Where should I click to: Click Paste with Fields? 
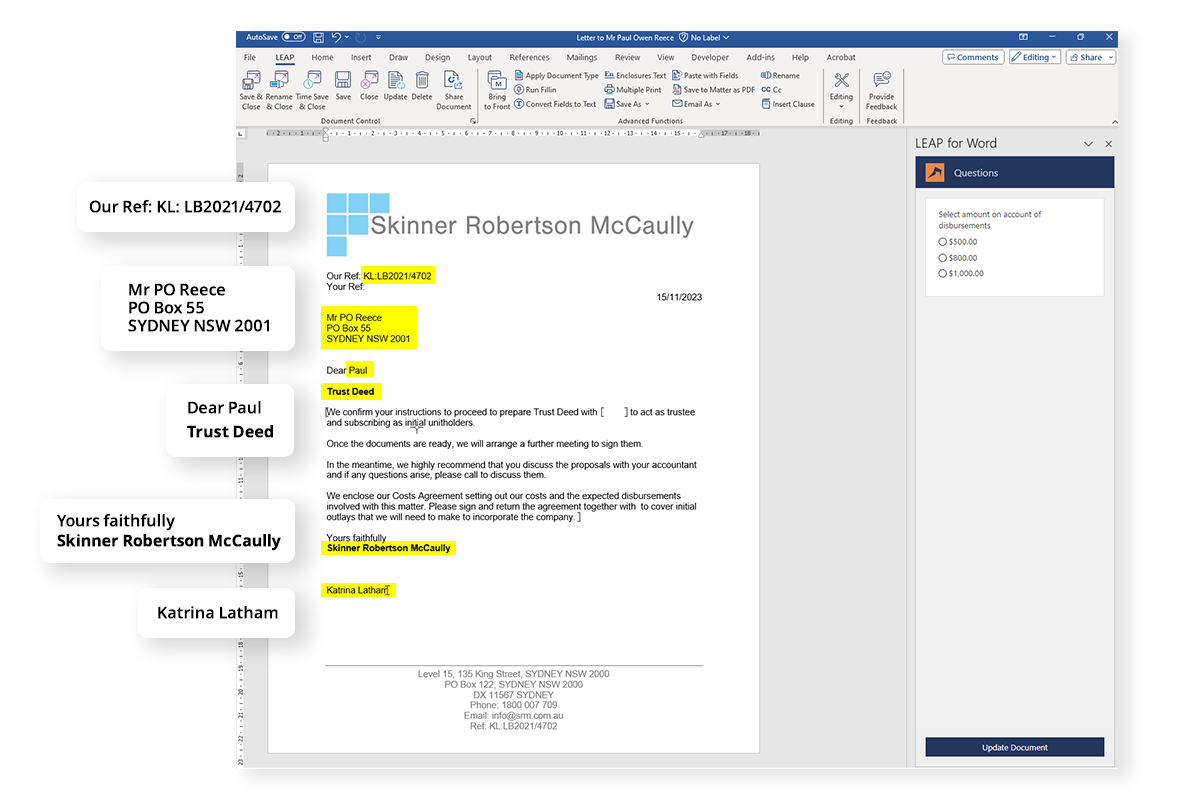pyautogui.click(x=705, y=76)
